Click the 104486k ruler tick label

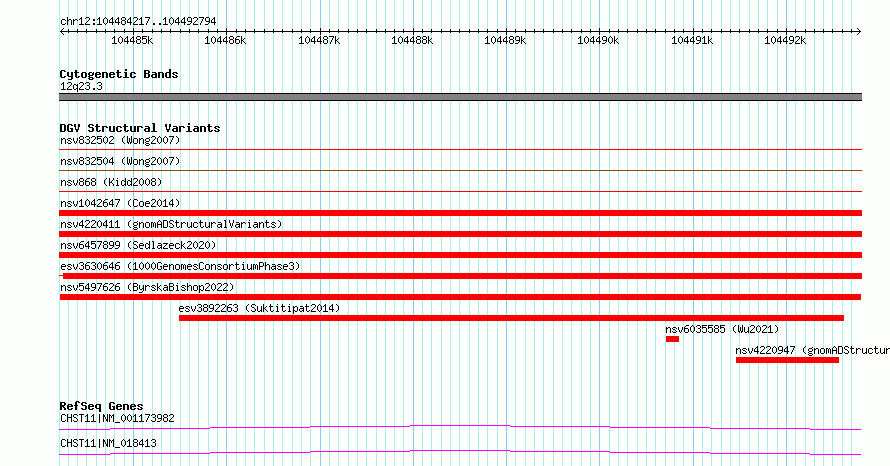[225, 40]
